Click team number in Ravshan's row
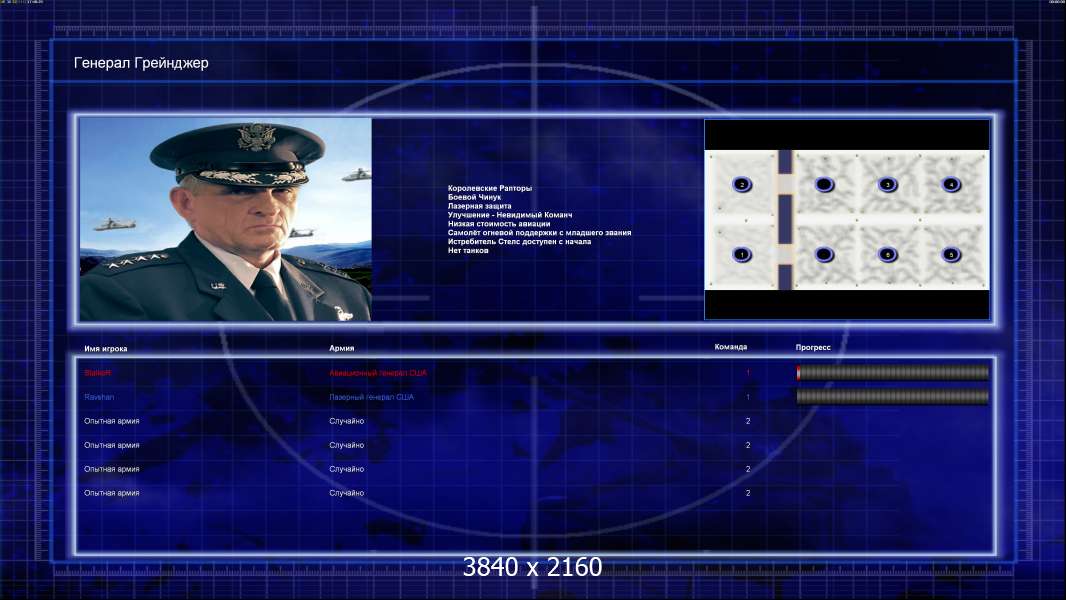1066x600 pixels. 748,397
